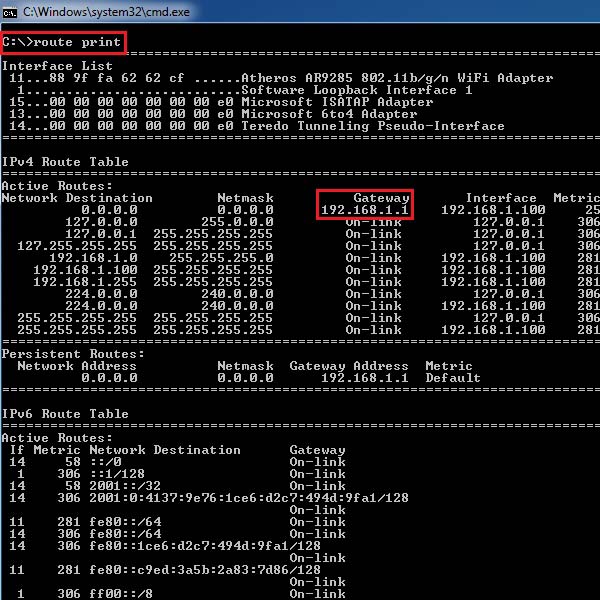Click the 'Persistent Routes:' heading

point(73,354)
